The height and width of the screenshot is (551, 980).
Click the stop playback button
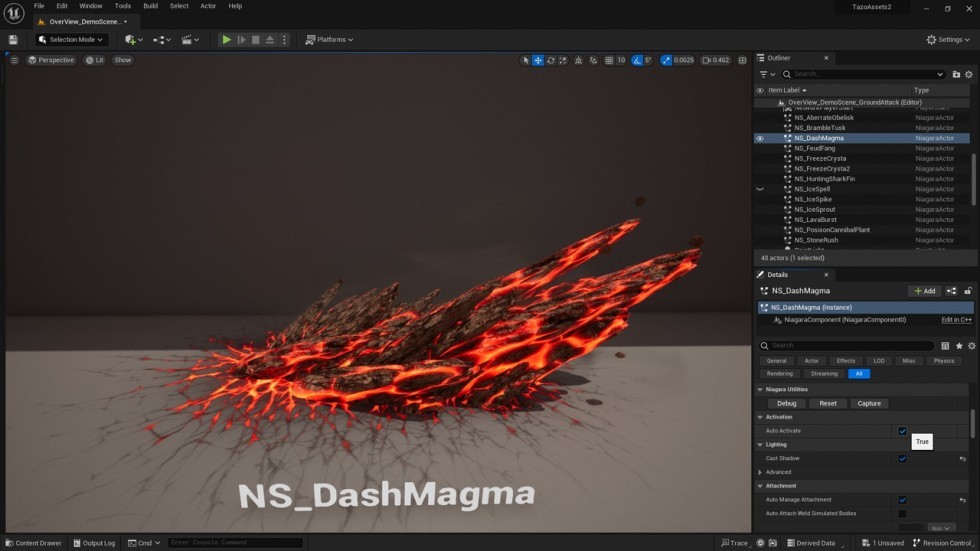(x=256, y=39)
